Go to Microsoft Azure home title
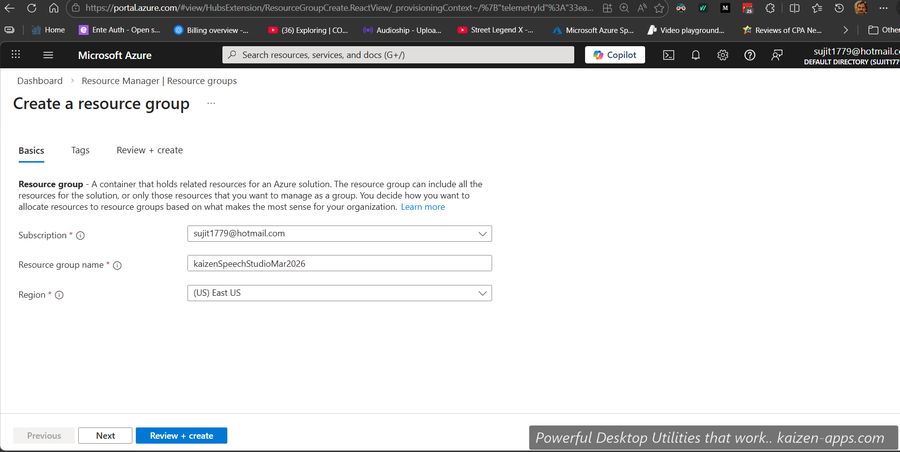The image size is (900, 452). pyautogui.click(x=115, y=55)
